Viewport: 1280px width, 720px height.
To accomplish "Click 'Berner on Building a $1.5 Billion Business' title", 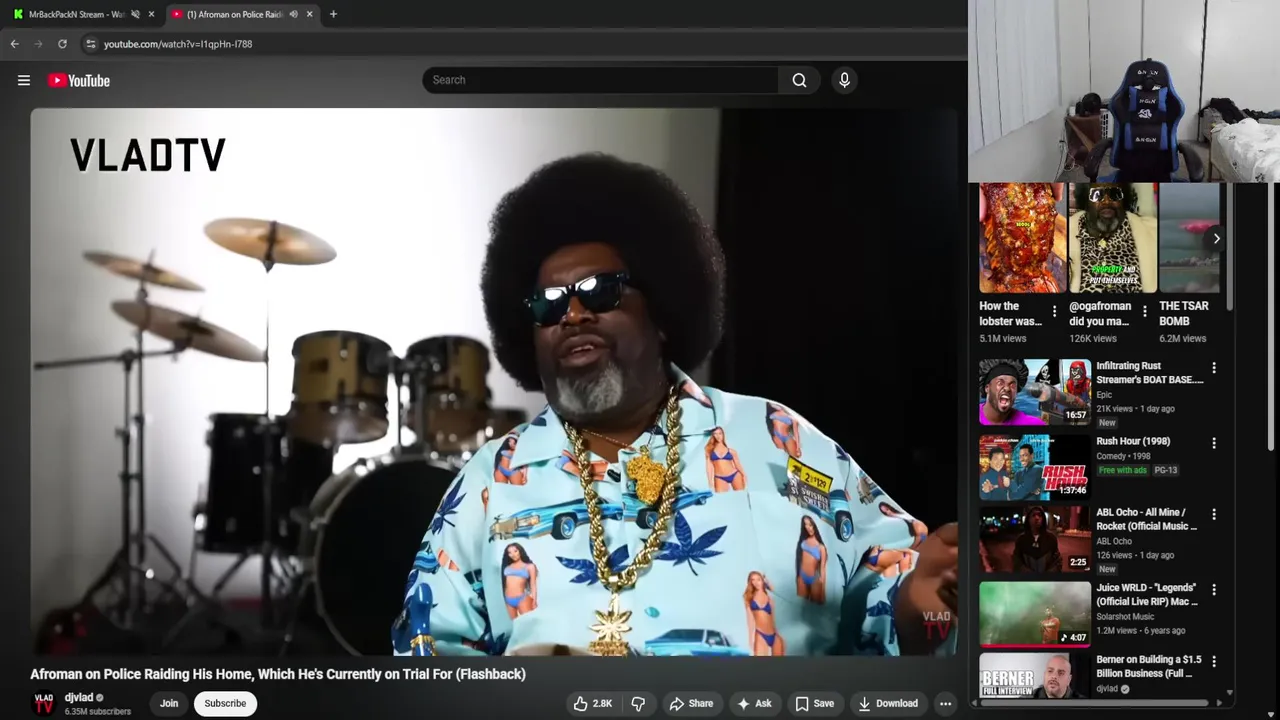I will 1149,667.
